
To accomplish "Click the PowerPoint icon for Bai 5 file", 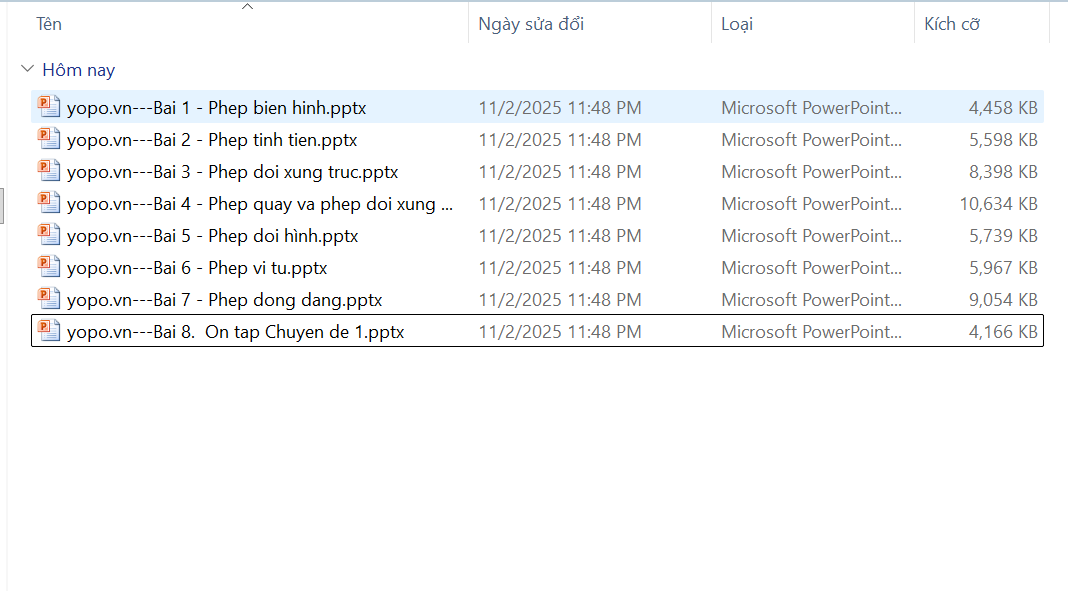I will pos(49,235).
